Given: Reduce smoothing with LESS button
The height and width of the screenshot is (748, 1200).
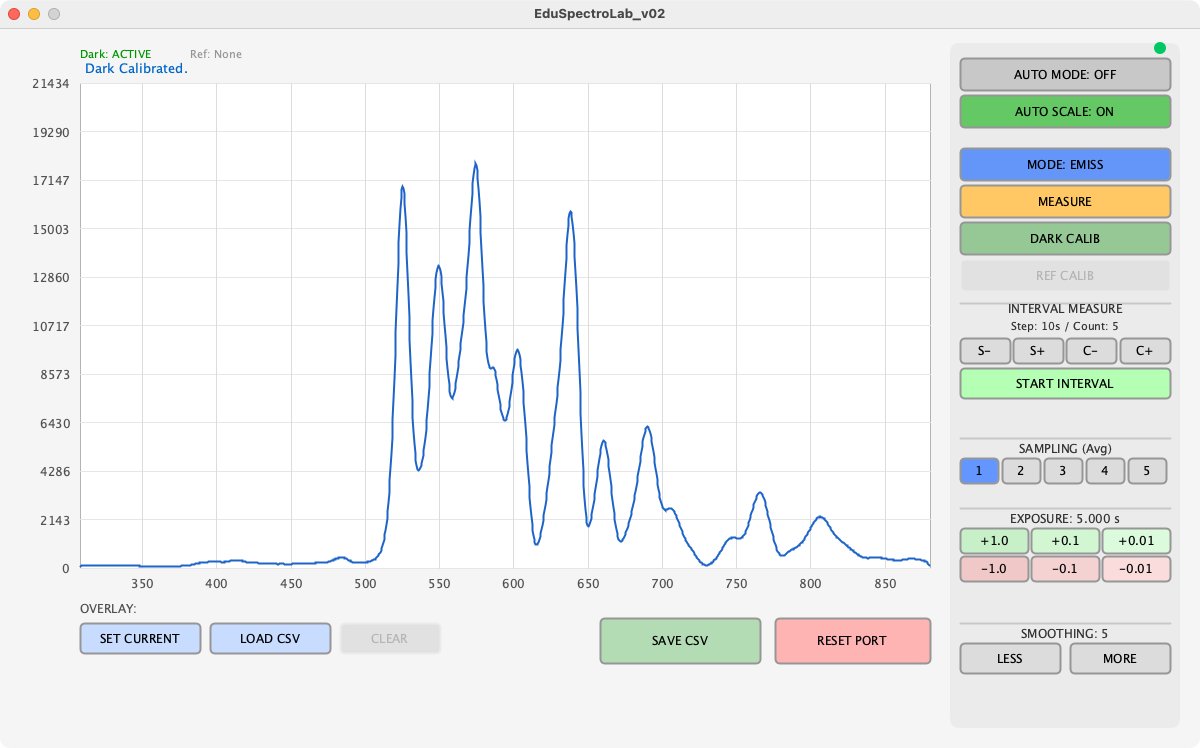Looking at the screenshot, I should click(x=1009, y=659).
